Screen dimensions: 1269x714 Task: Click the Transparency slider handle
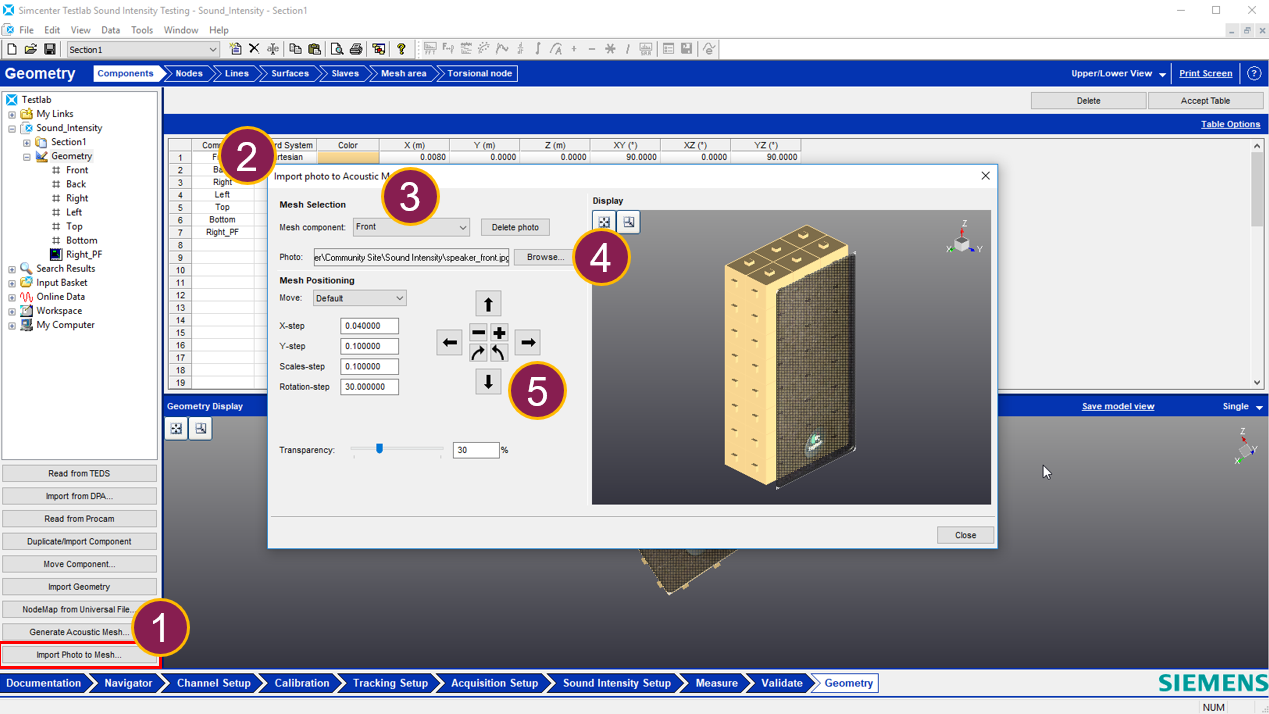[379, 449]
